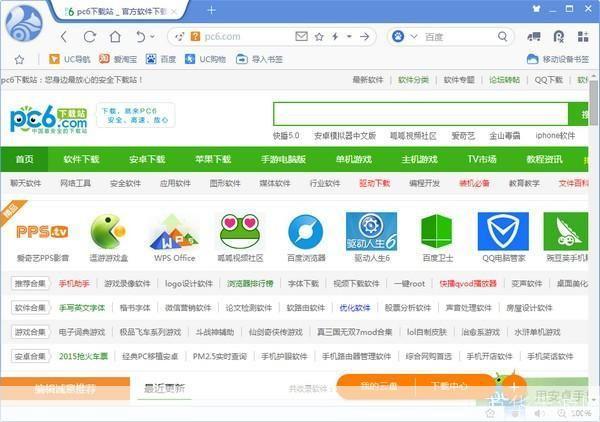Expand the search engine chooser arrow
600x422 pixels.
414,37
